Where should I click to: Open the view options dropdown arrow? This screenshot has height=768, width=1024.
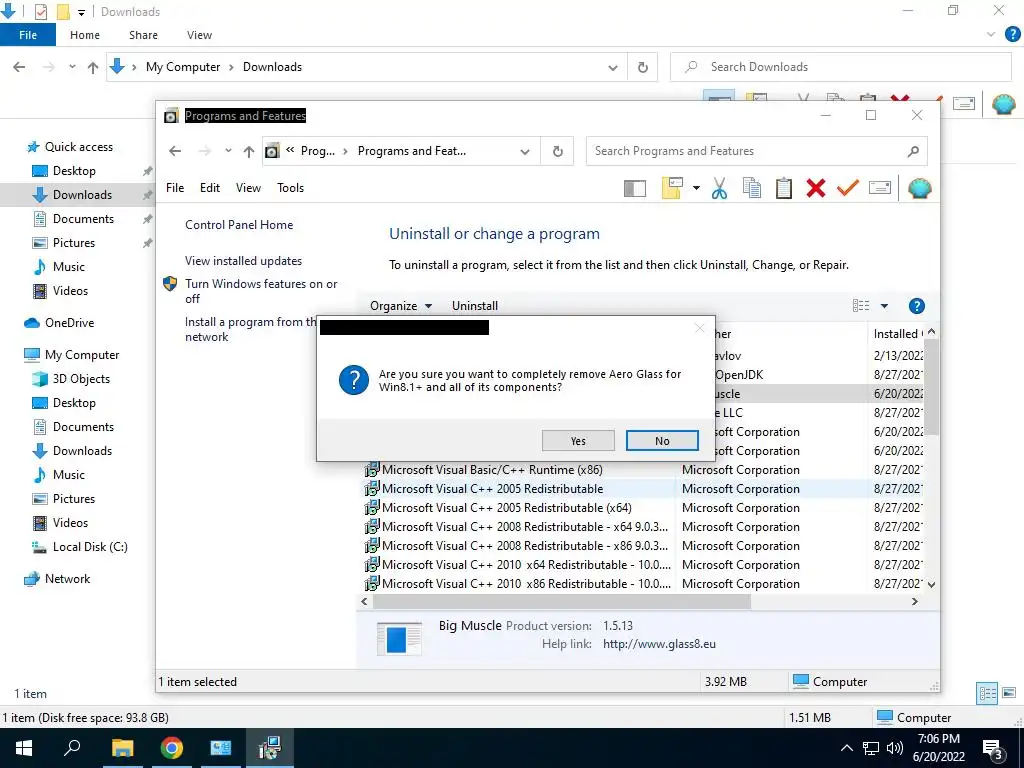click(884, 306)
